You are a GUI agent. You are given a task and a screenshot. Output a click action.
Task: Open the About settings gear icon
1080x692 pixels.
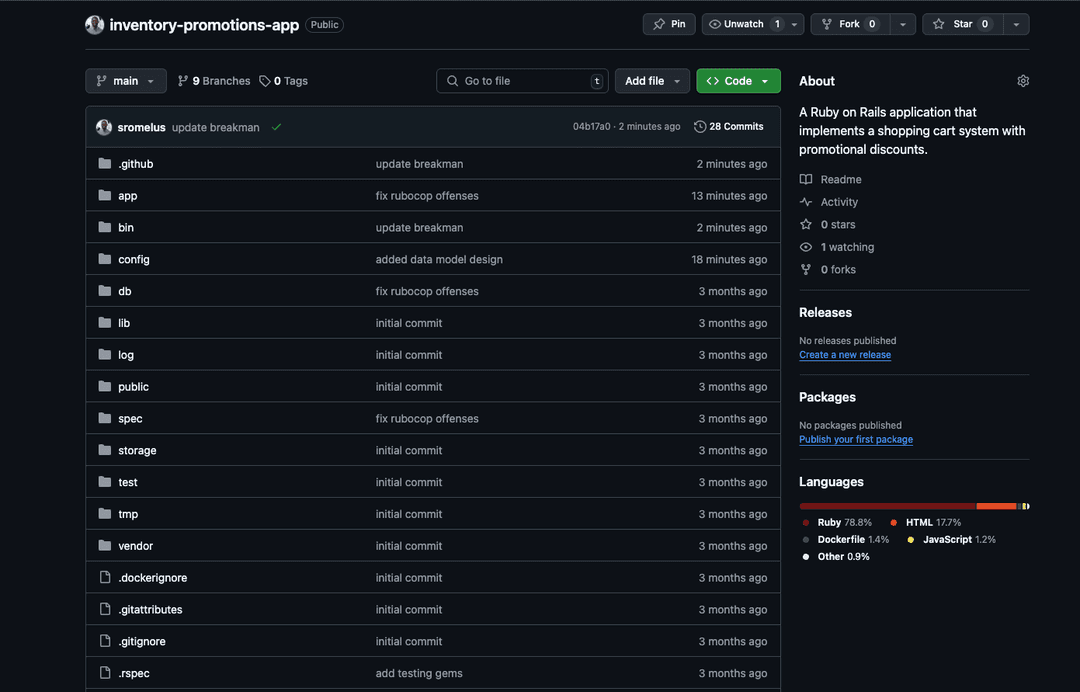tap(1022, 81)
